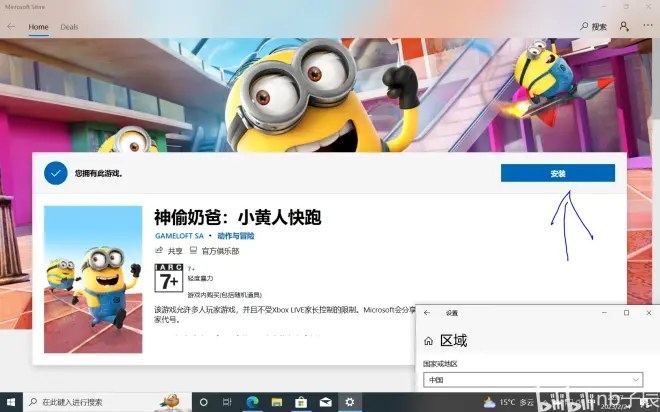Screen dimensions: 660x412
Task: Open the Store 搜索 search icon
Action: (593, 27)
